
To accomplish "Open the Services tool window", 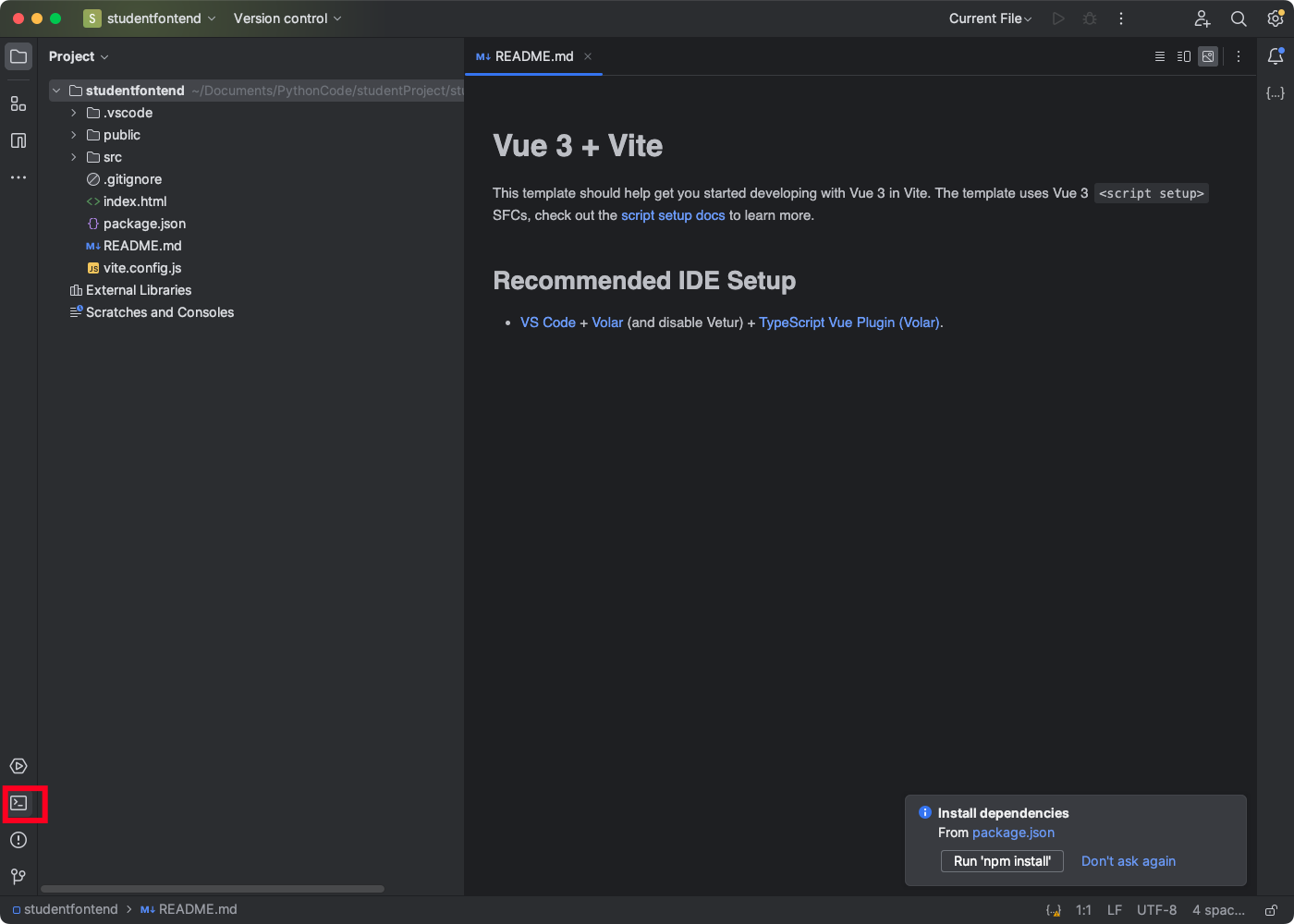I will pyautogui.click(x=18, y=766).
